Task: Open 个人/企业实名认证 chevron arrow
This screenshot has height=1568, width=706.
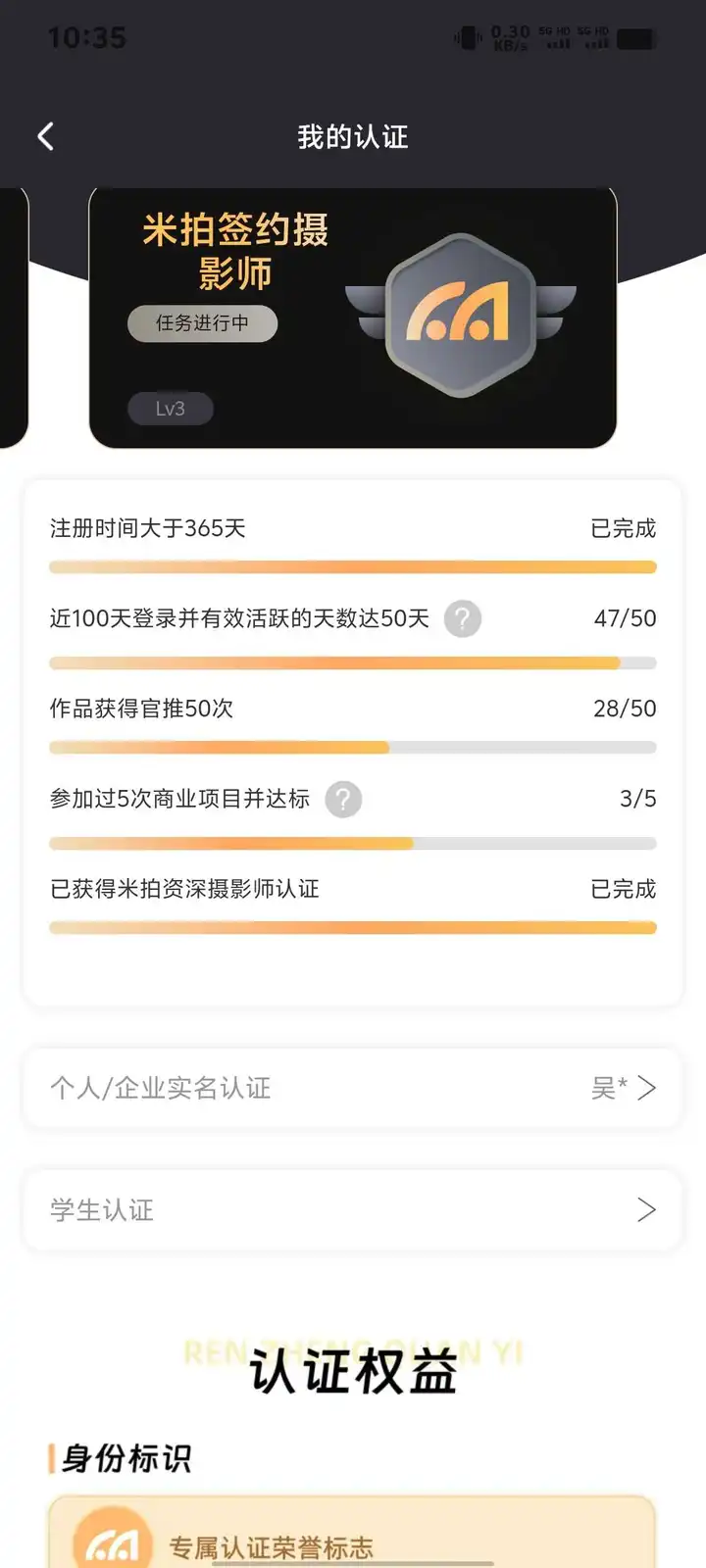Action: tap(646, 1088)
